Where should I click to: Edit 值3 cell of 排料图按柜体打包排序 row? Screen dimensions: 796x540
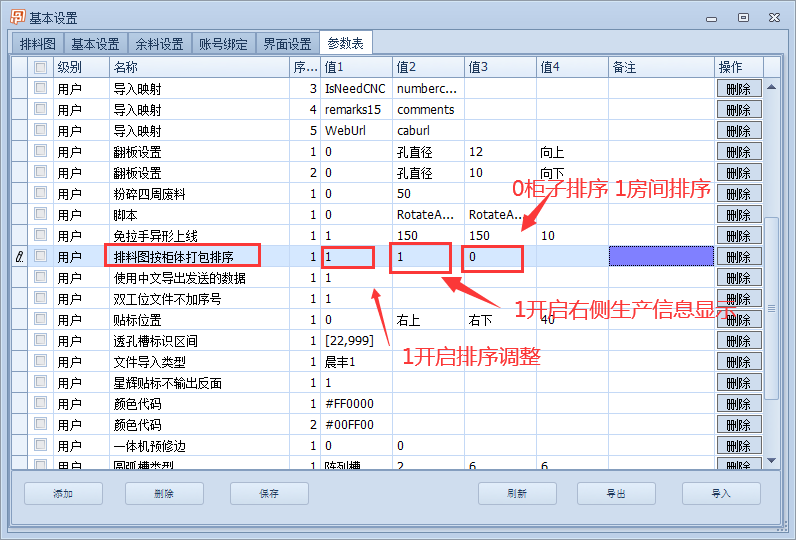[501, 257]
